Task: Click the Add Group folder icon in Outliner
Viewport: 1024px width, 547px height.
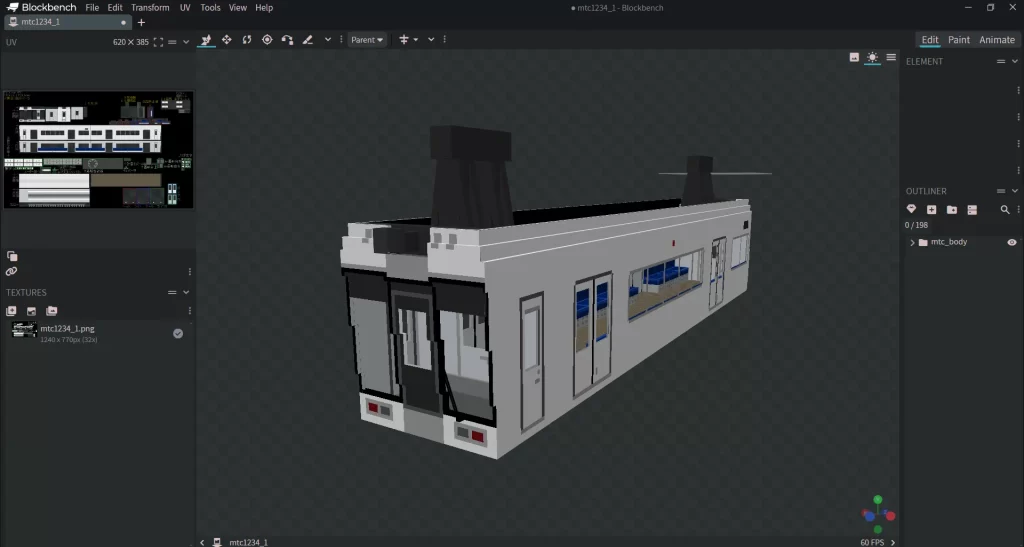Action: (x=951, y=210)
